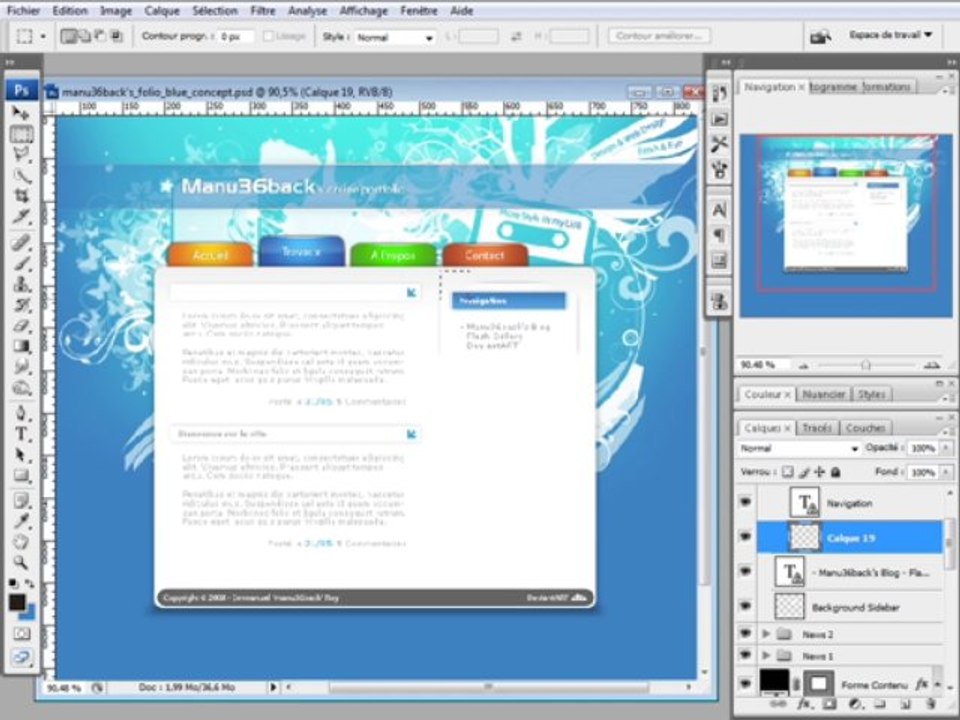Select the Hand tool

coord(21,542)
